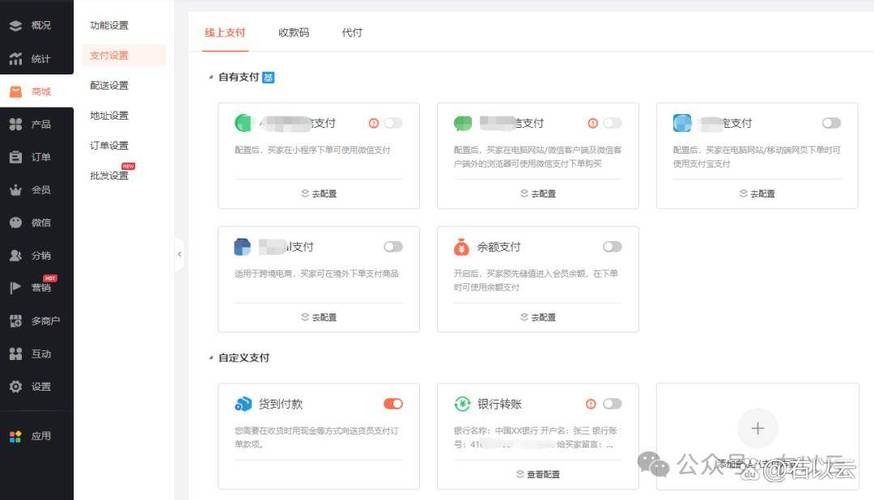Click the blue 货到付款 delivery icon

point(244,404)
